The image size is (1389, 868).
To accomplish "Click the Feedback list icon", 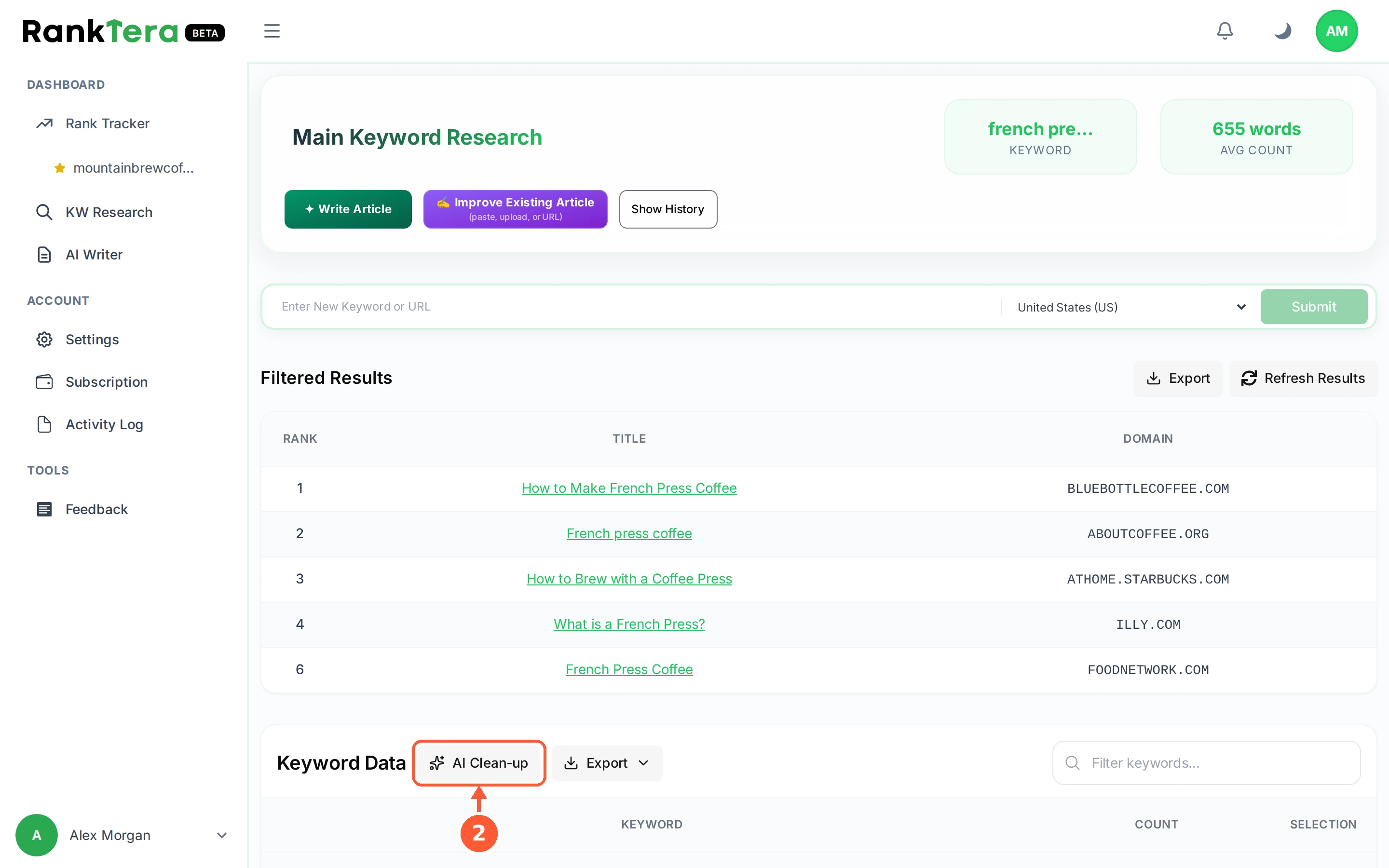I will pyautogui.click(x=44, y=509).
